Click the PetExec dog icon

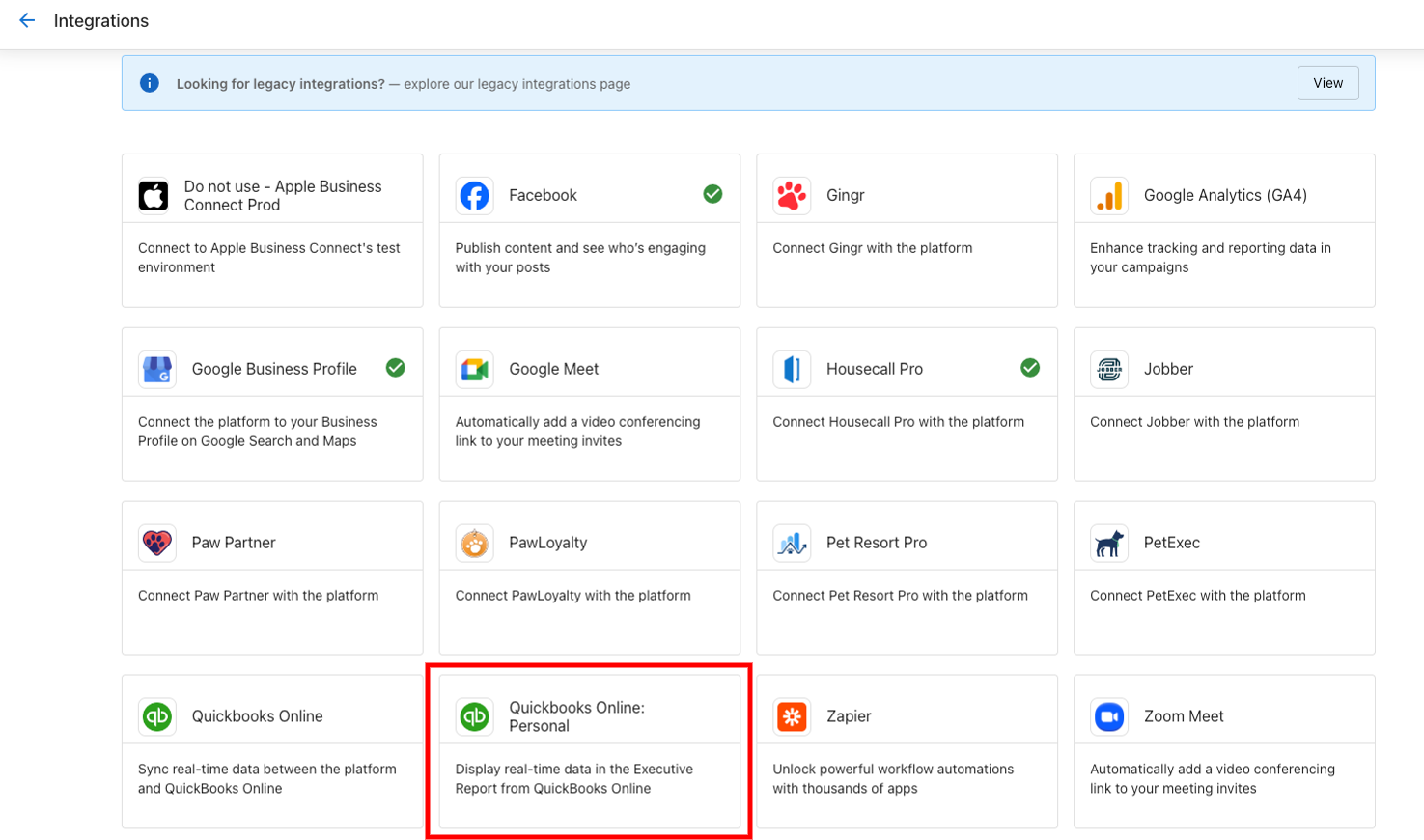click(x=1109, y=543)
